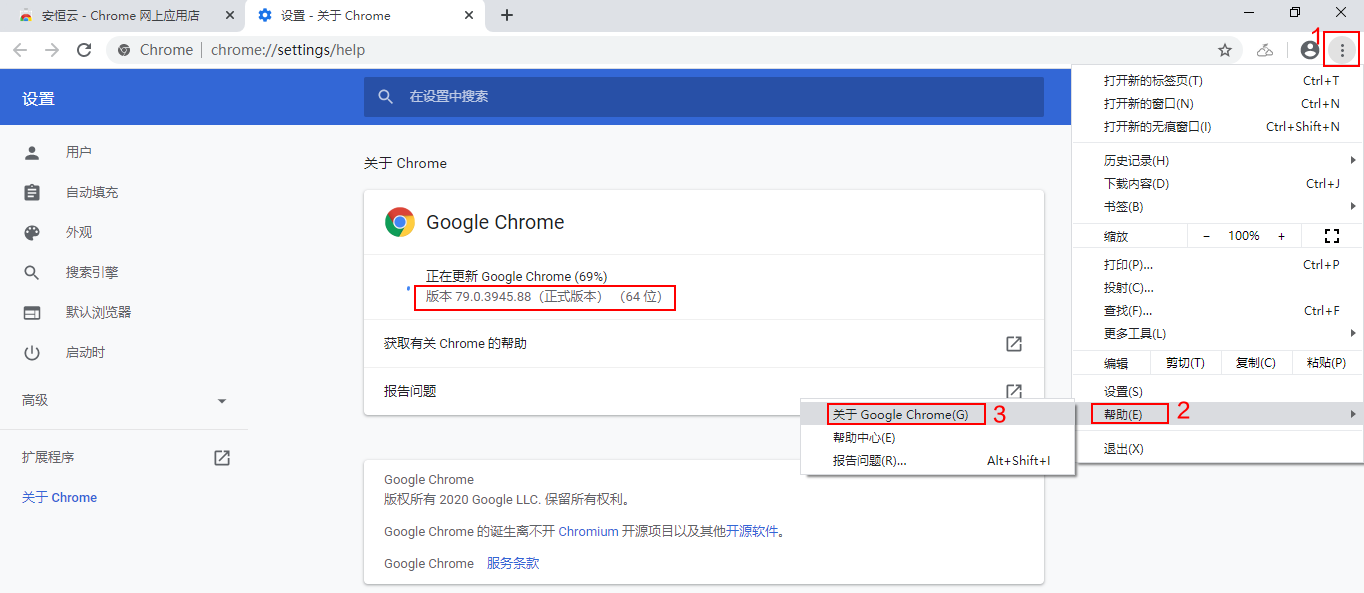Click the site info icon in address bar
This screenshot has width=1364, height=593.
[124, 50]
